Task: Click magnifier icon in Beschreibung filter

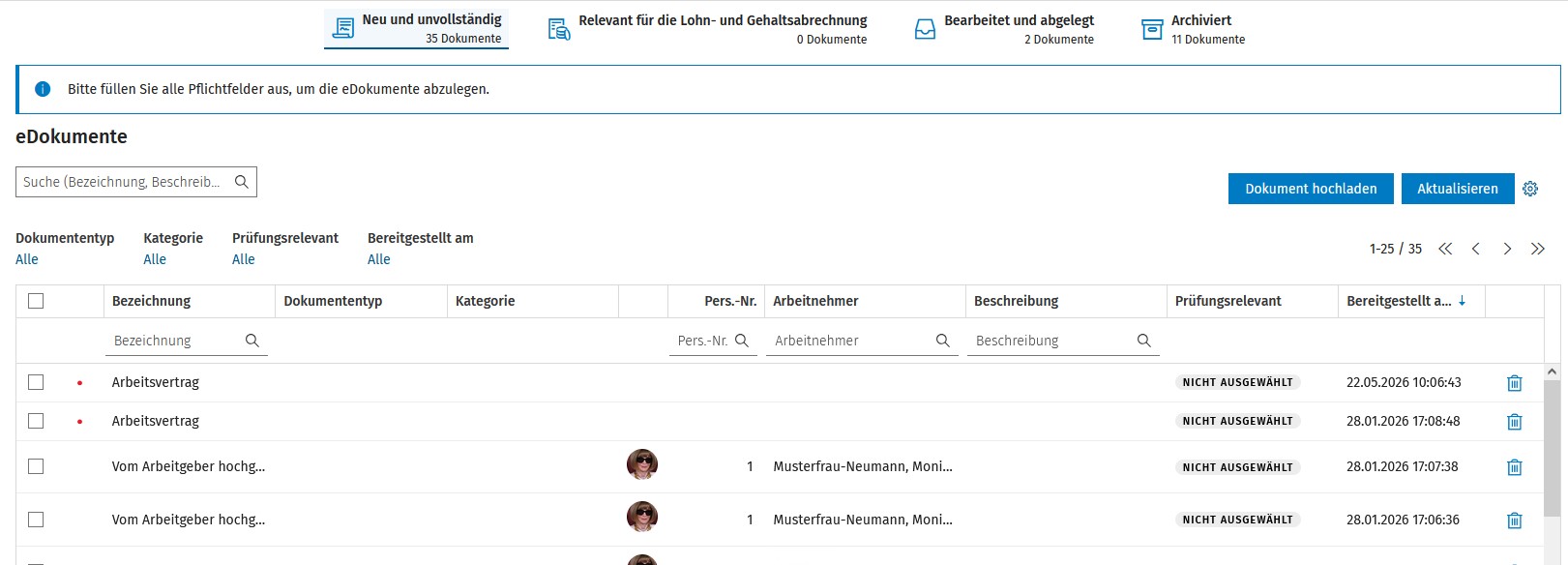Action: coord(1144,341)
